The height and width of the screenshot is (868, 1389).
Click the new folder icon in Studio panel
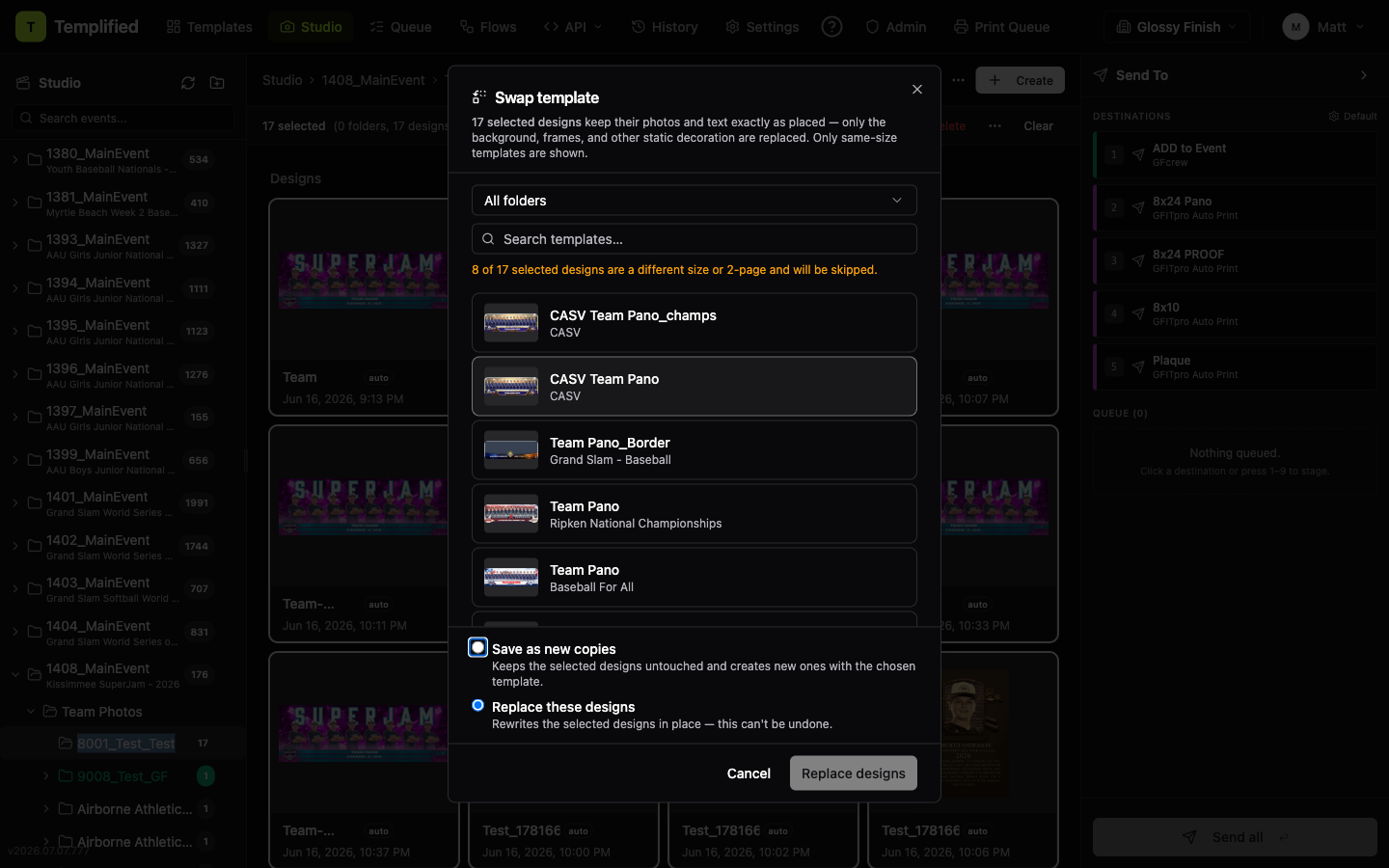217,83
